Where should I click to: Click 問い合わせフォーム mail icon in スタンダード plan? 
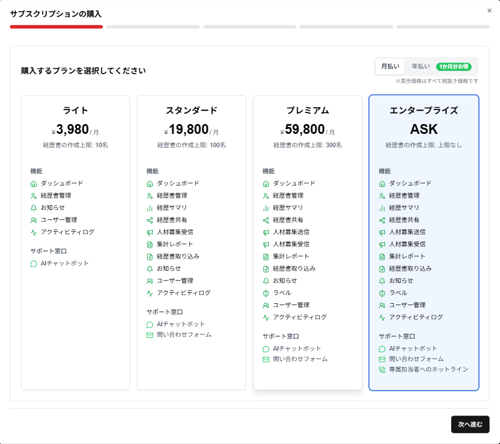(x=150, y=335)
